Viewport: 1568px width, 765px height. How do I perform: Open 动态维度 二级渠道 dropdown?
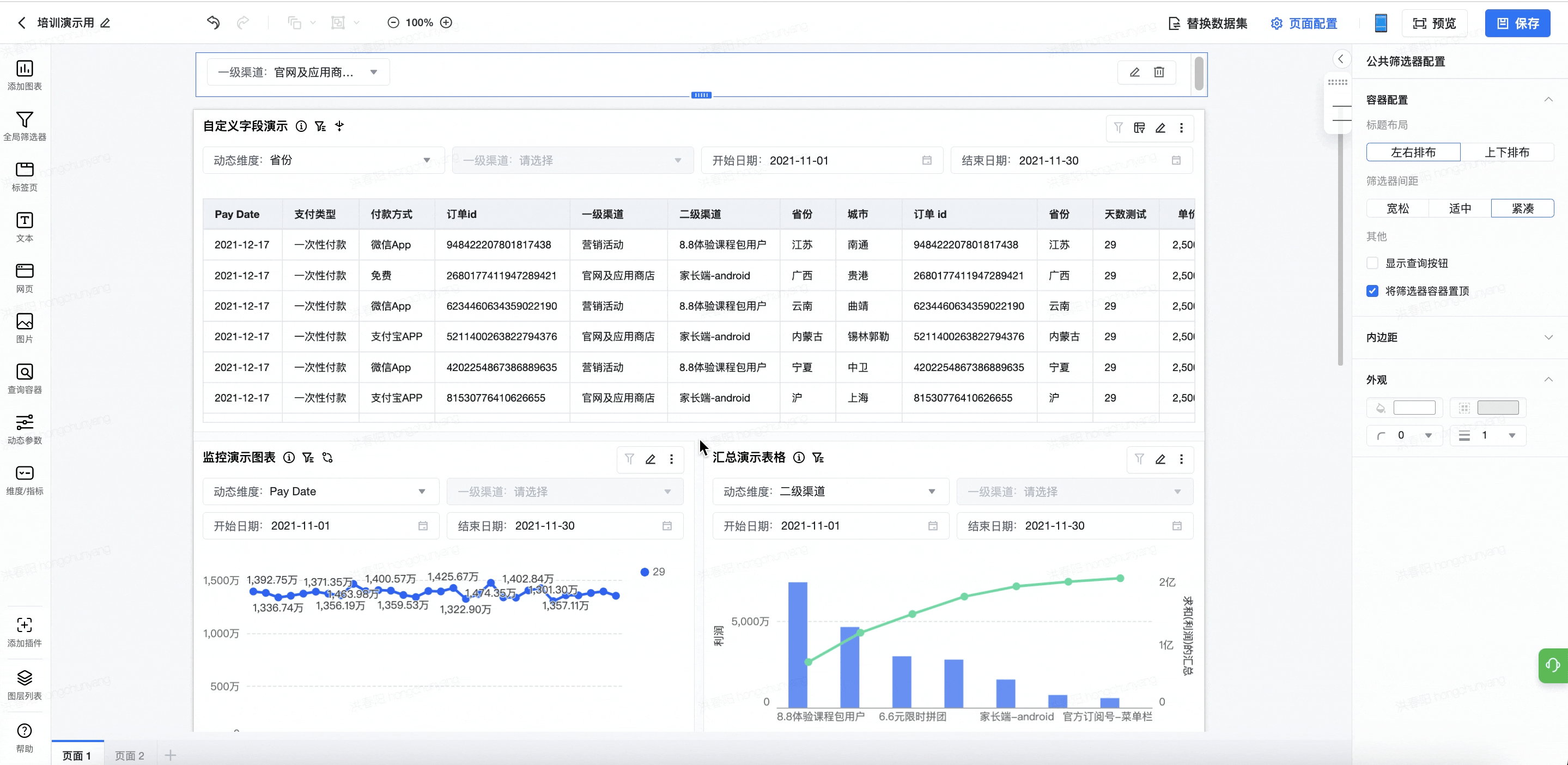coord(830,491)
